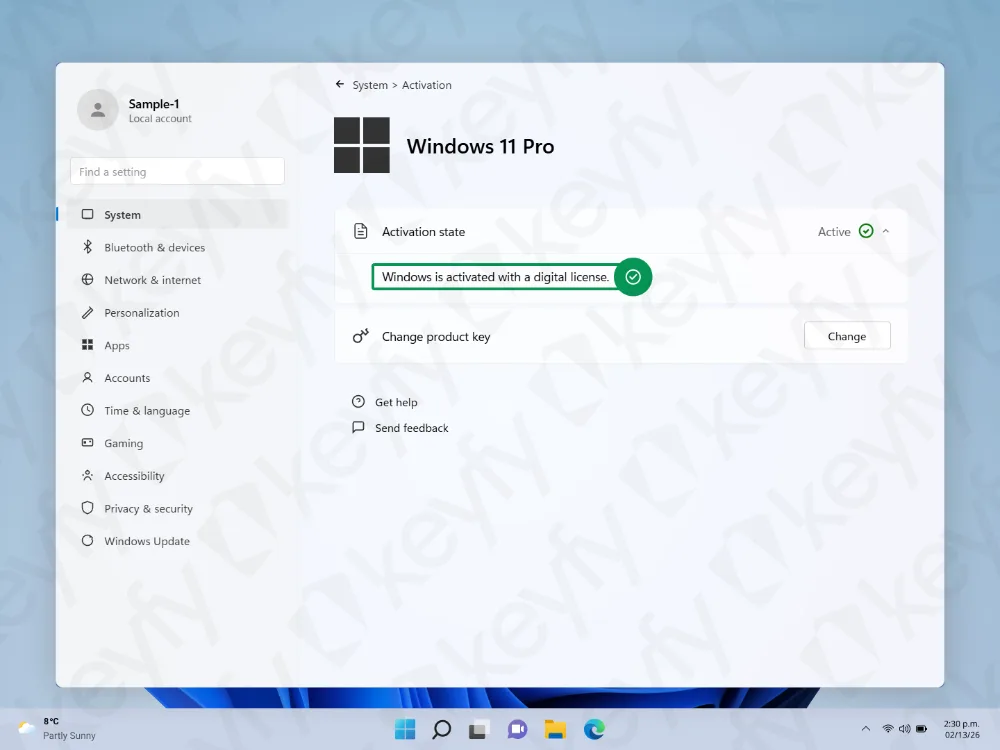Click 'Windows is activated with a digital license.'
The width and height of the screenshot is (1000, 750).
tap(496, 277)
